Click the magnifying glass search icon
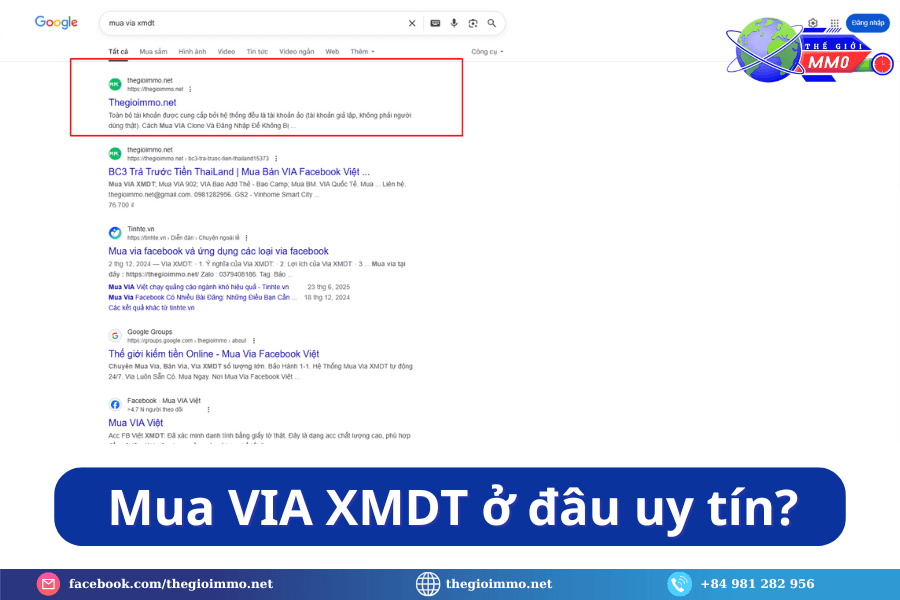 (491, 23)
